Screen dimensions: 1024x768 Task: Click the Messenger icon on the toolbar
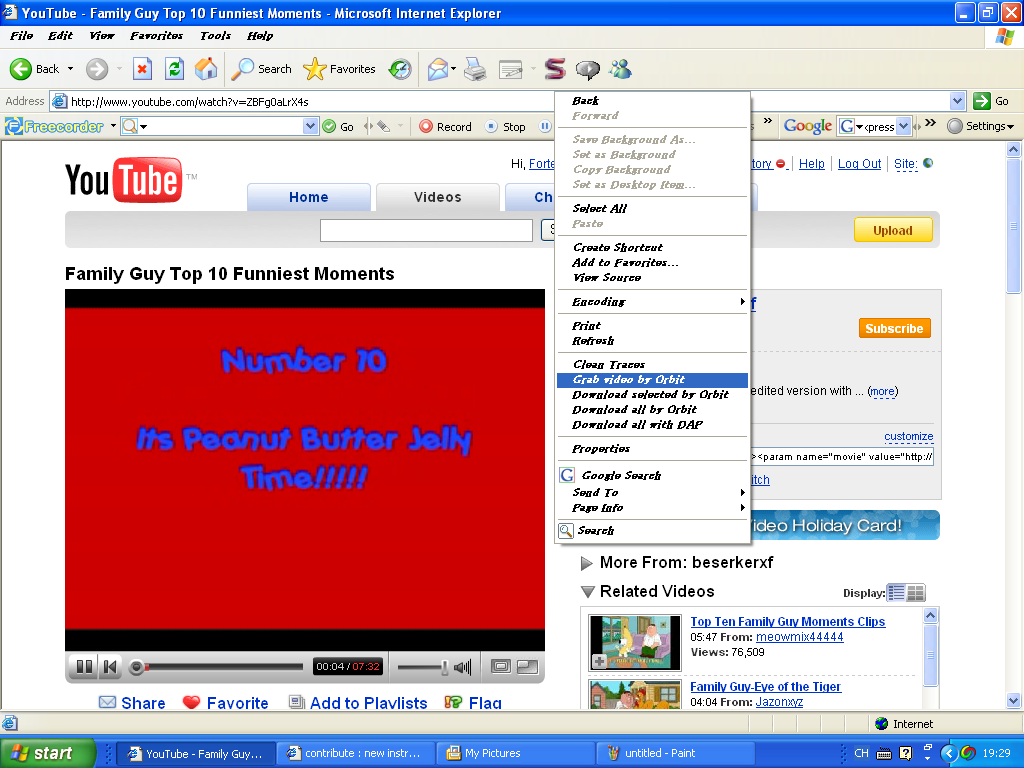588,69
